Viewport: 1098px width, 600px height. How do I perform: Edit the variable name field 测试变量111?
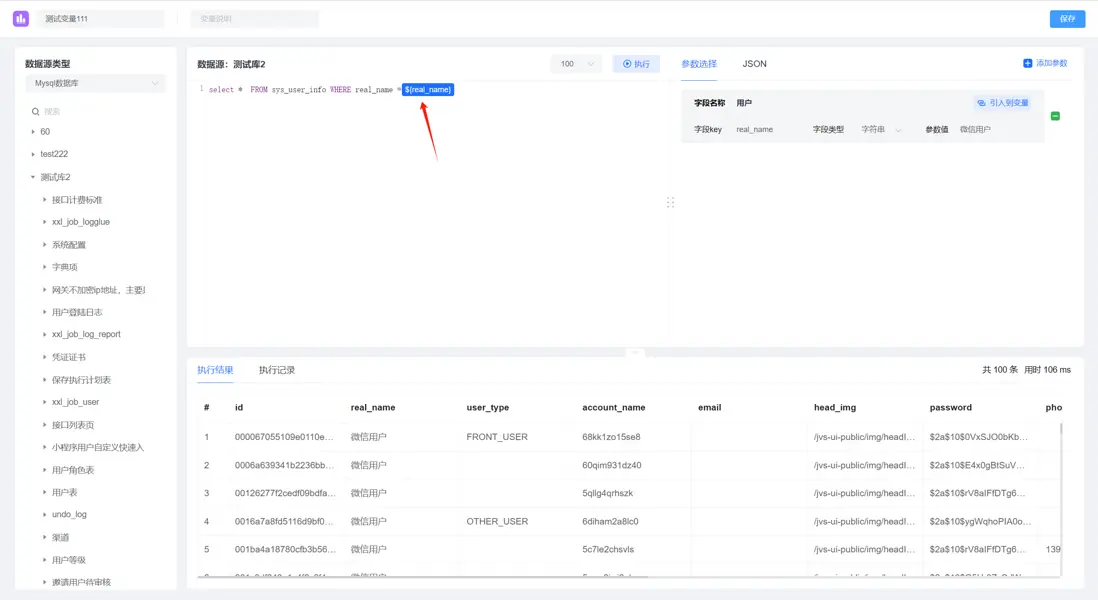[100, 19]
